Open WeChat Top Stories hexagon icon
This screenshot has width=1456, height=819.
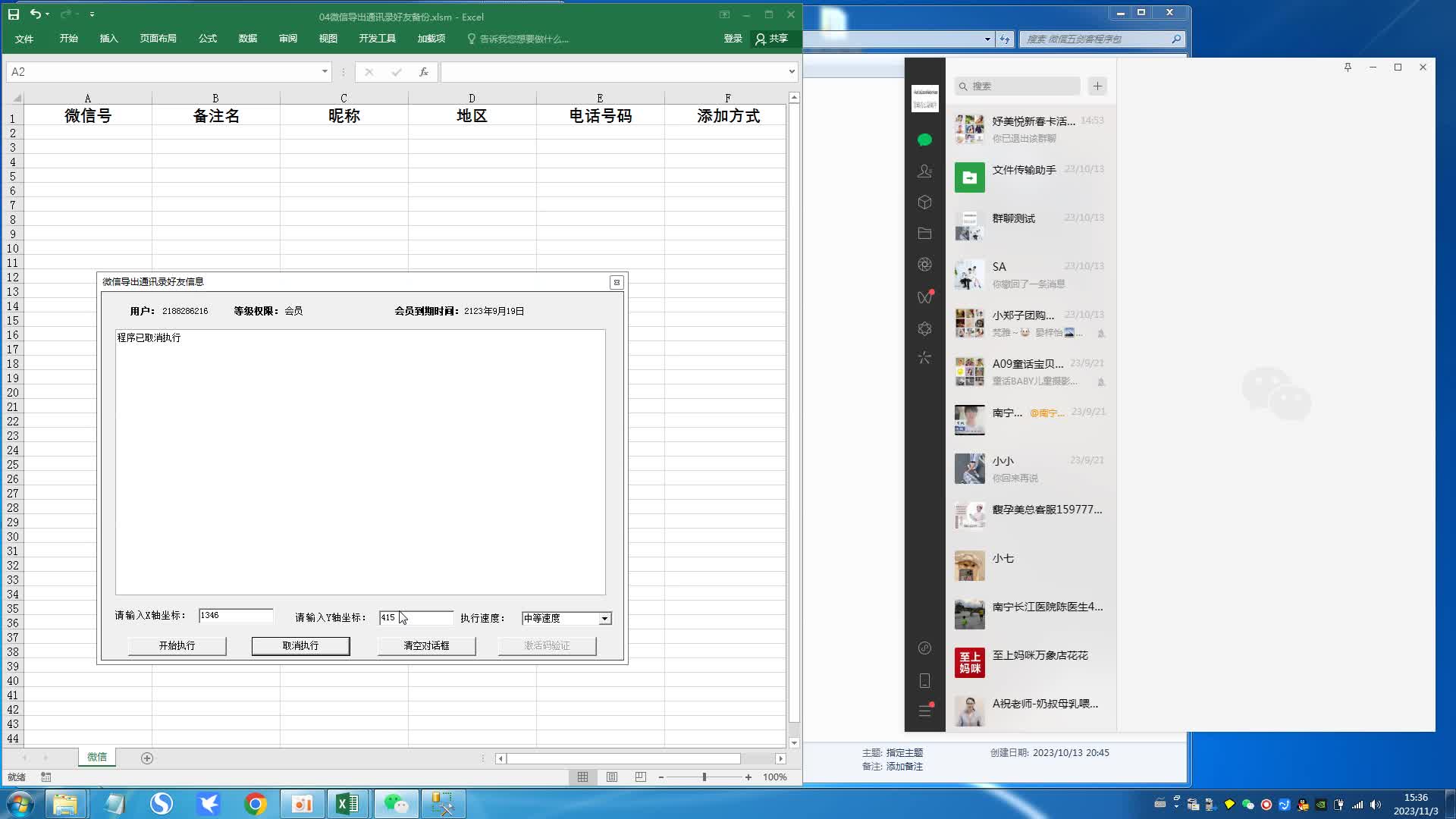[924, 328]
